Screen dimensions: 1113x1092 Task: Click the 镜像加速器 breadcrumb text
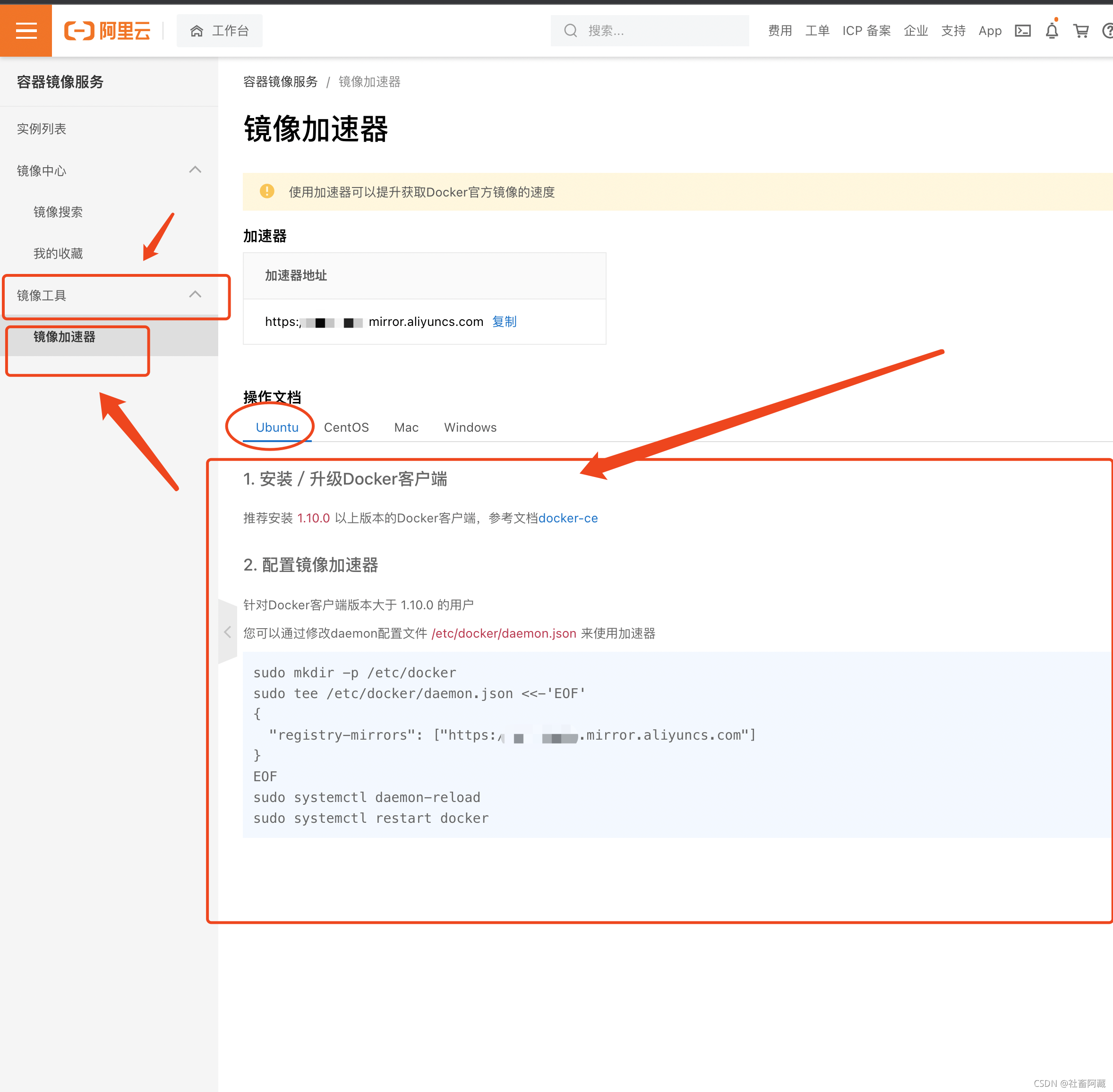(369, 82)
